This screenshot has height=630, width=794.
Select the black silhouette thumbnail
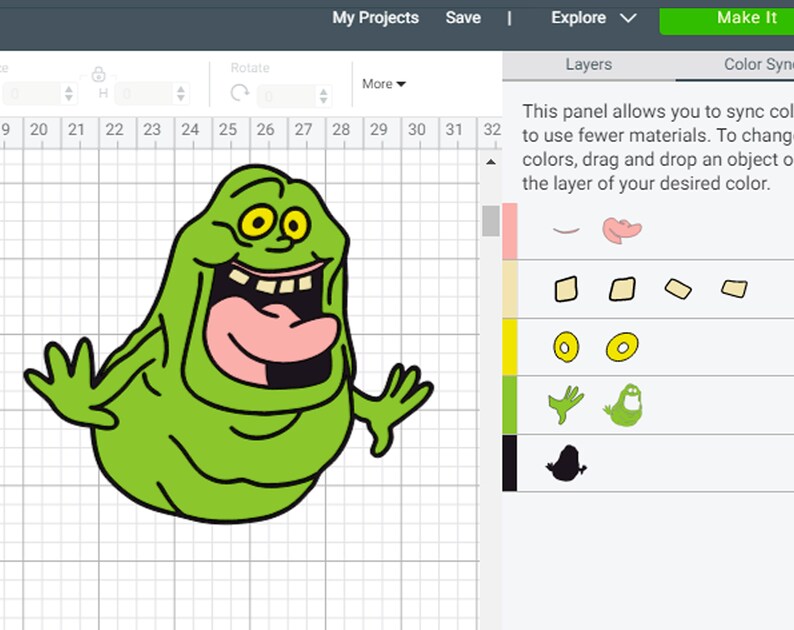566,463
